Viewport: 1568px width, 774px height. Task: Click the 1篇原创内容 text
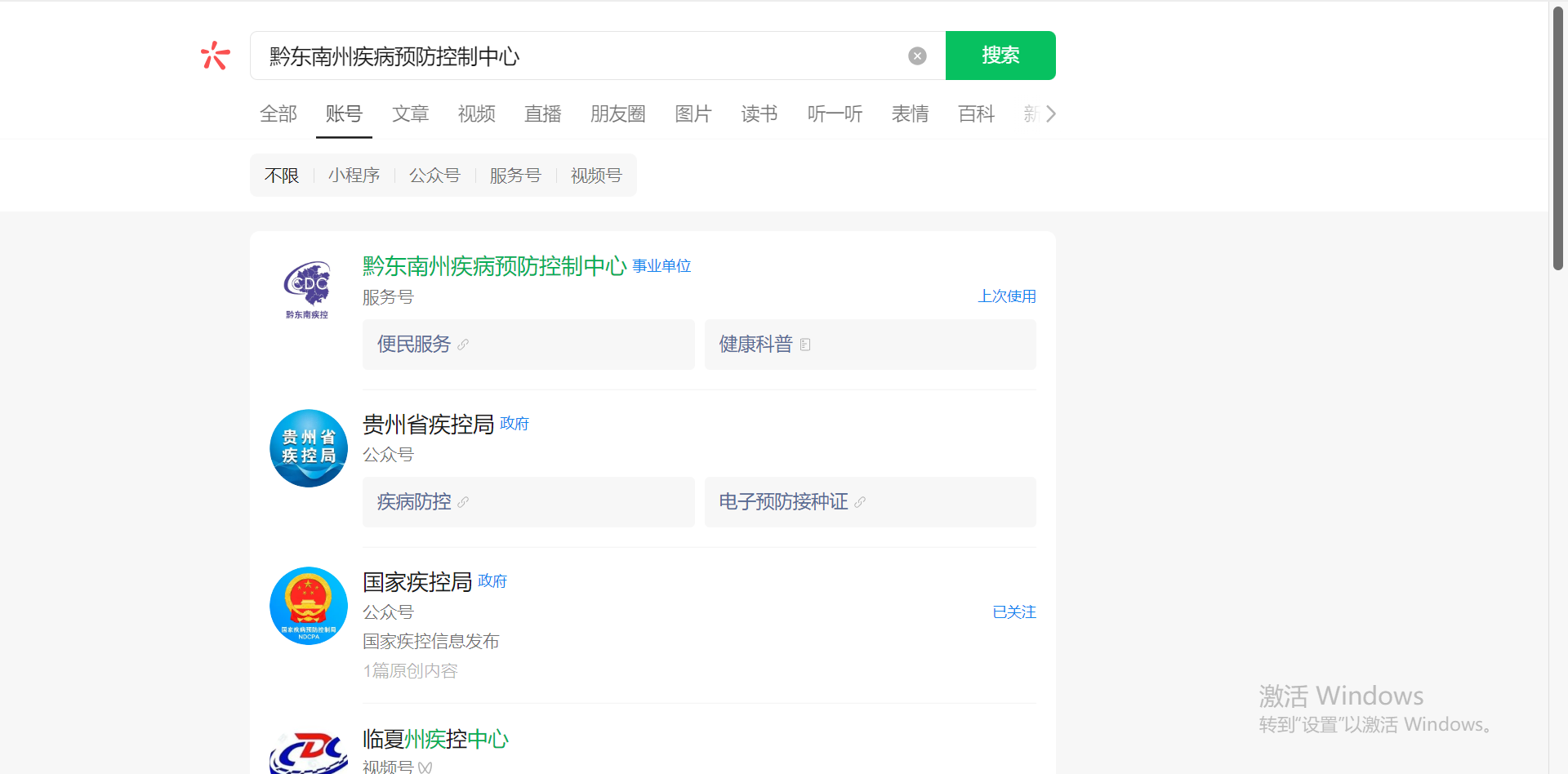click(x=411, y=671)
